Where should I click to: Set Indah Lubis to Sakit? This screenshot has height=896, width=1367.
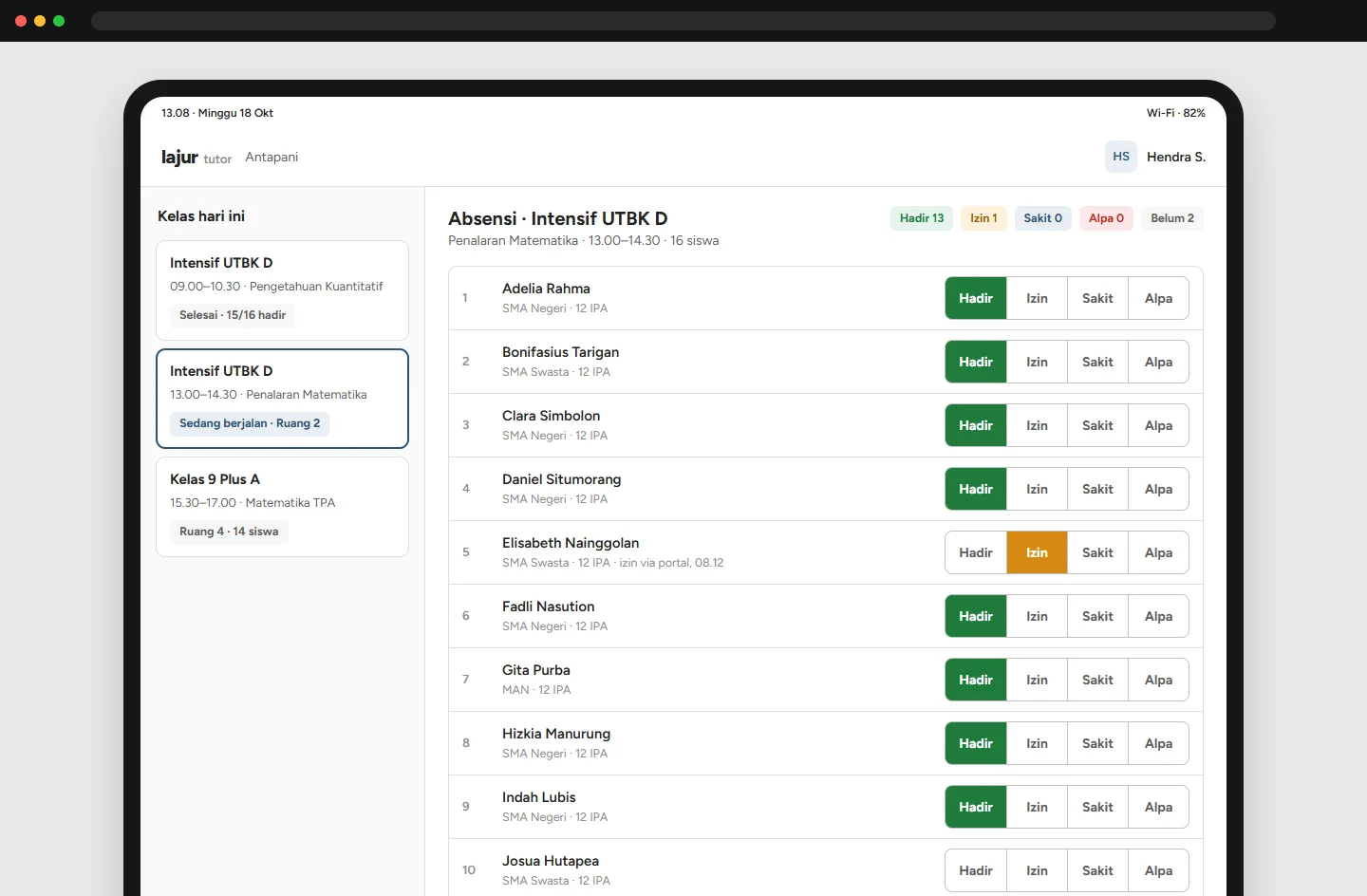pyautogui.click(x=1097, y=807)
